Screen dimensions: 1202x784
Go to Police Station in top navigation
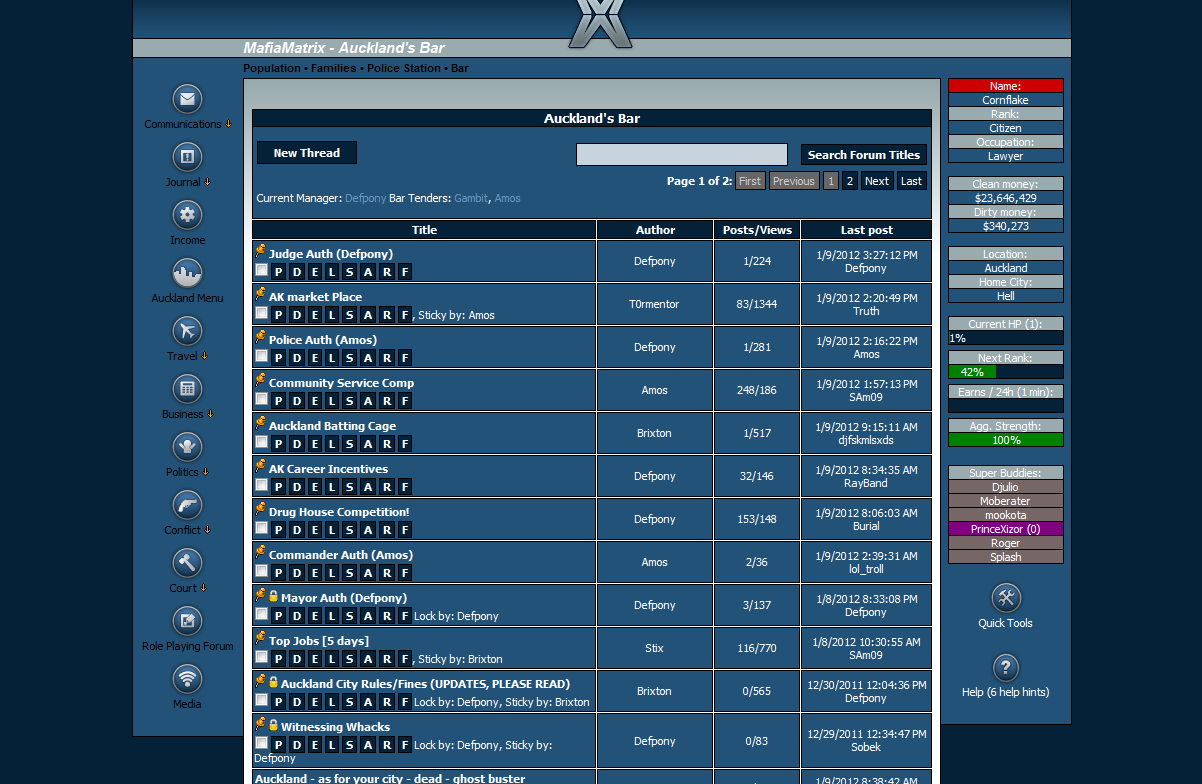pos(403,68)
